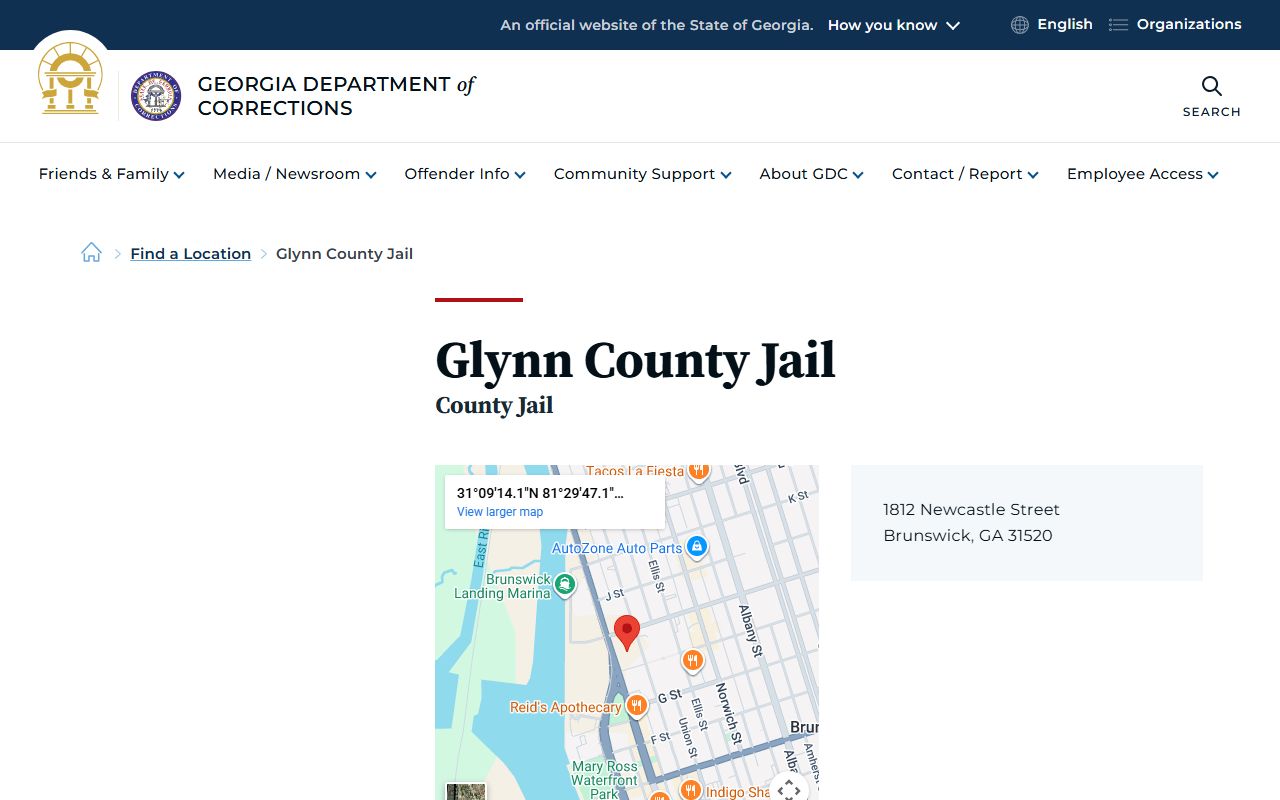Viewport: 1280px width, 800px height.
Task: Click Brunswick, GA 31520 text
Action: 967,536
